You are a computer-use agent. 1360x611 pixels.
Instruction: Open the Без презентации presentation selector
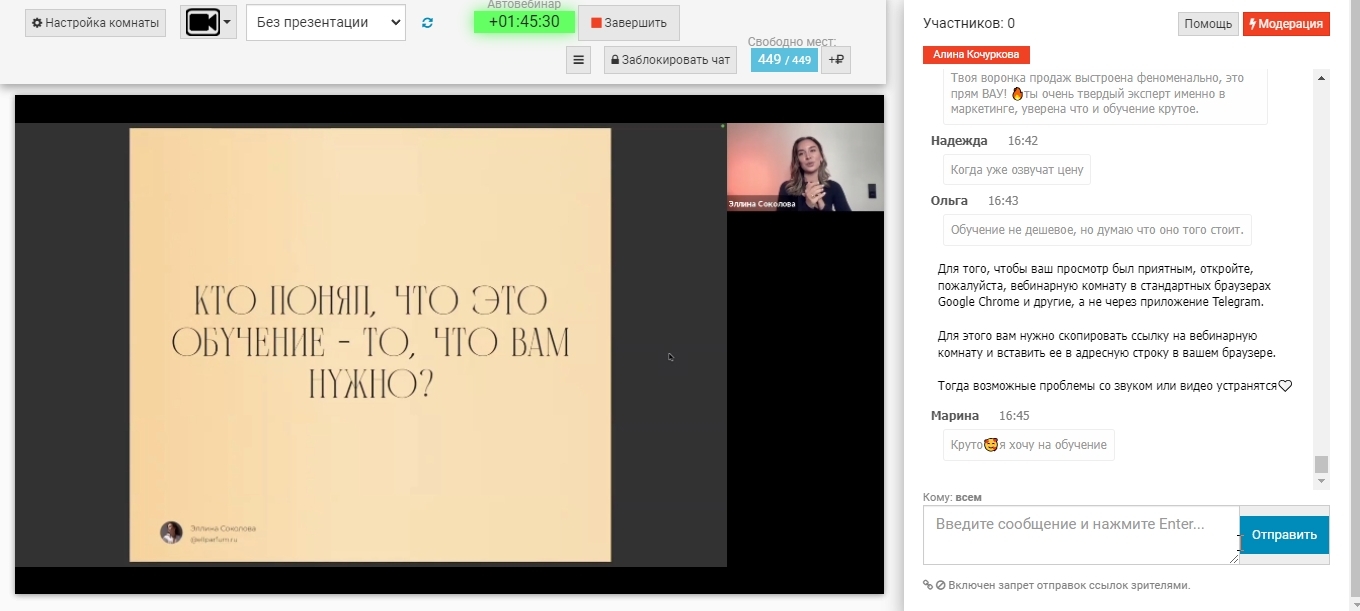(325, 22)
